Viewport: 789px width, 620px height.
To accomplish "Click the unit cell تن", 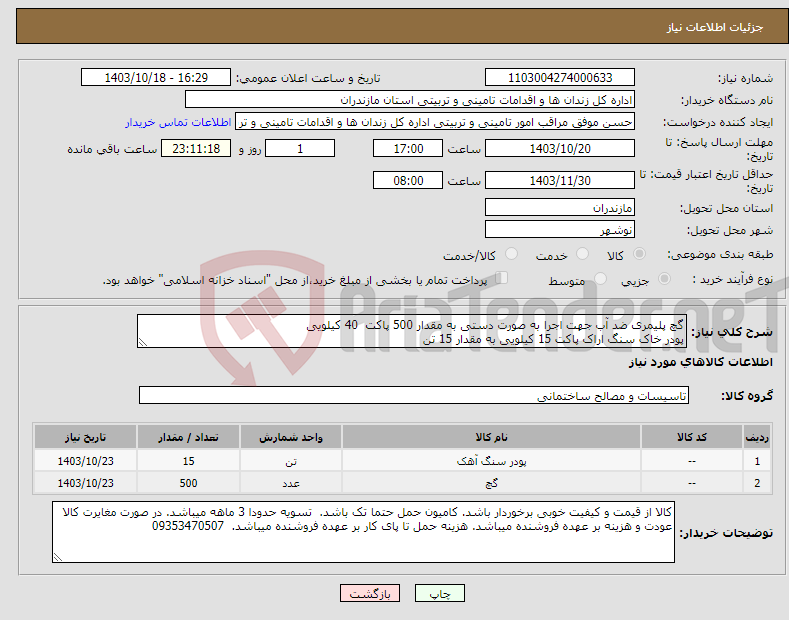I will coord(291,461).
